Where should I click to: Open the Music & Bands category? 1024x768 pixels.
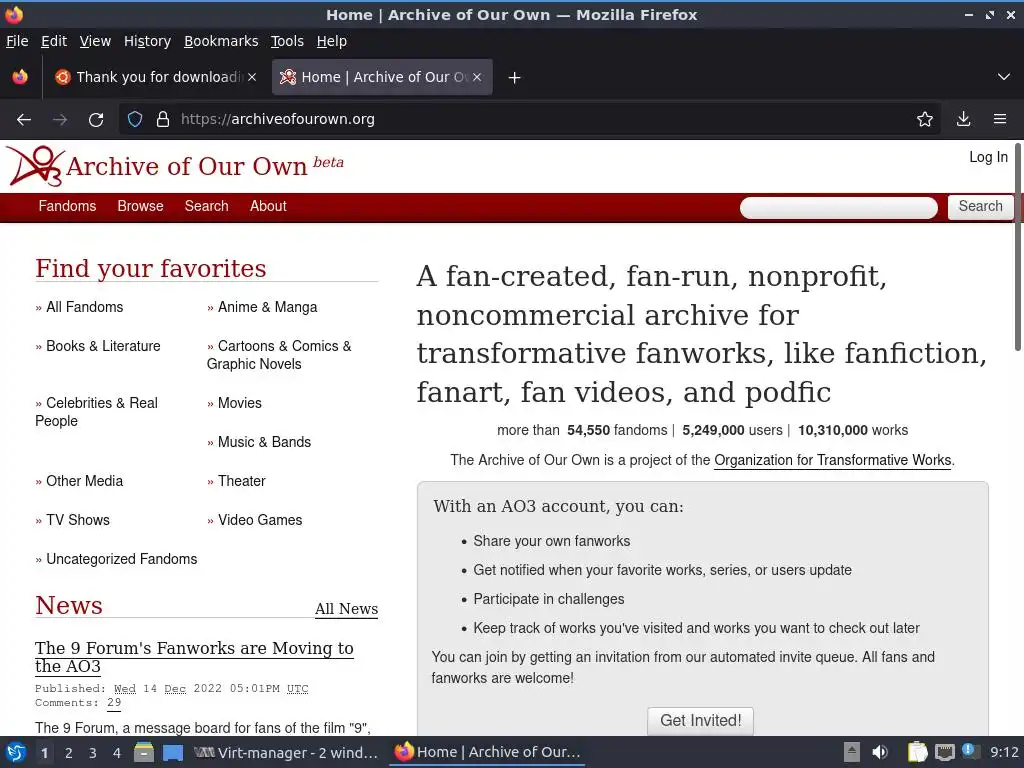[x=264, y=442]
